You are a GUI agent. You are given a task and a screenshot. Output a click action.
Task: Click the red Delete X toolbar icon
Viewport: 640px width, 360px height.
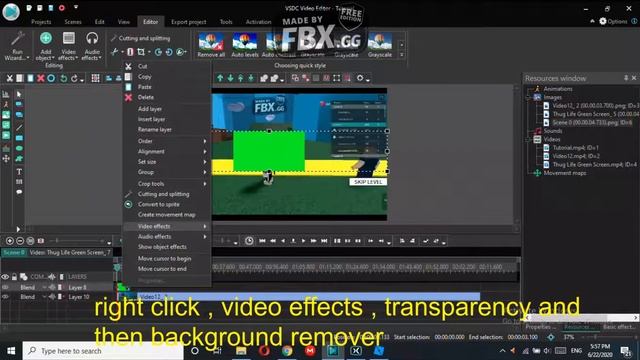coord(40,78)
